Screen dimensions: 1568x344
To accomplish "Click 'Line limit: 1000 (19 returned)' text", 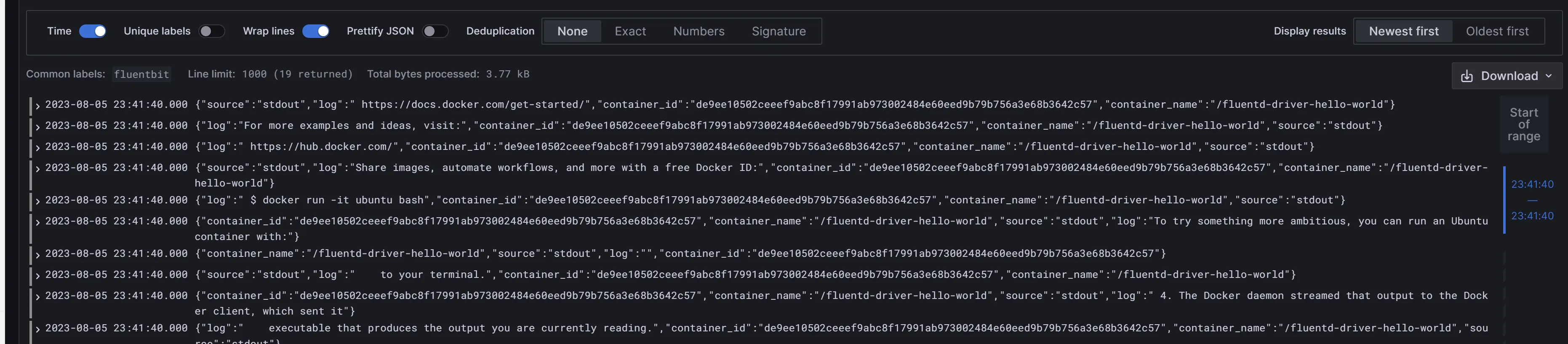I will click(270, 74).
